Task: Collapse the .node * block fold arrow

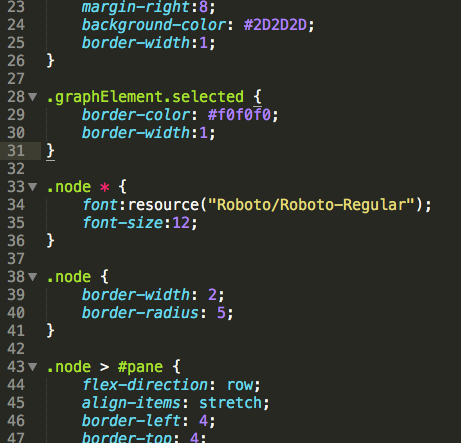Action: (33, 187)
